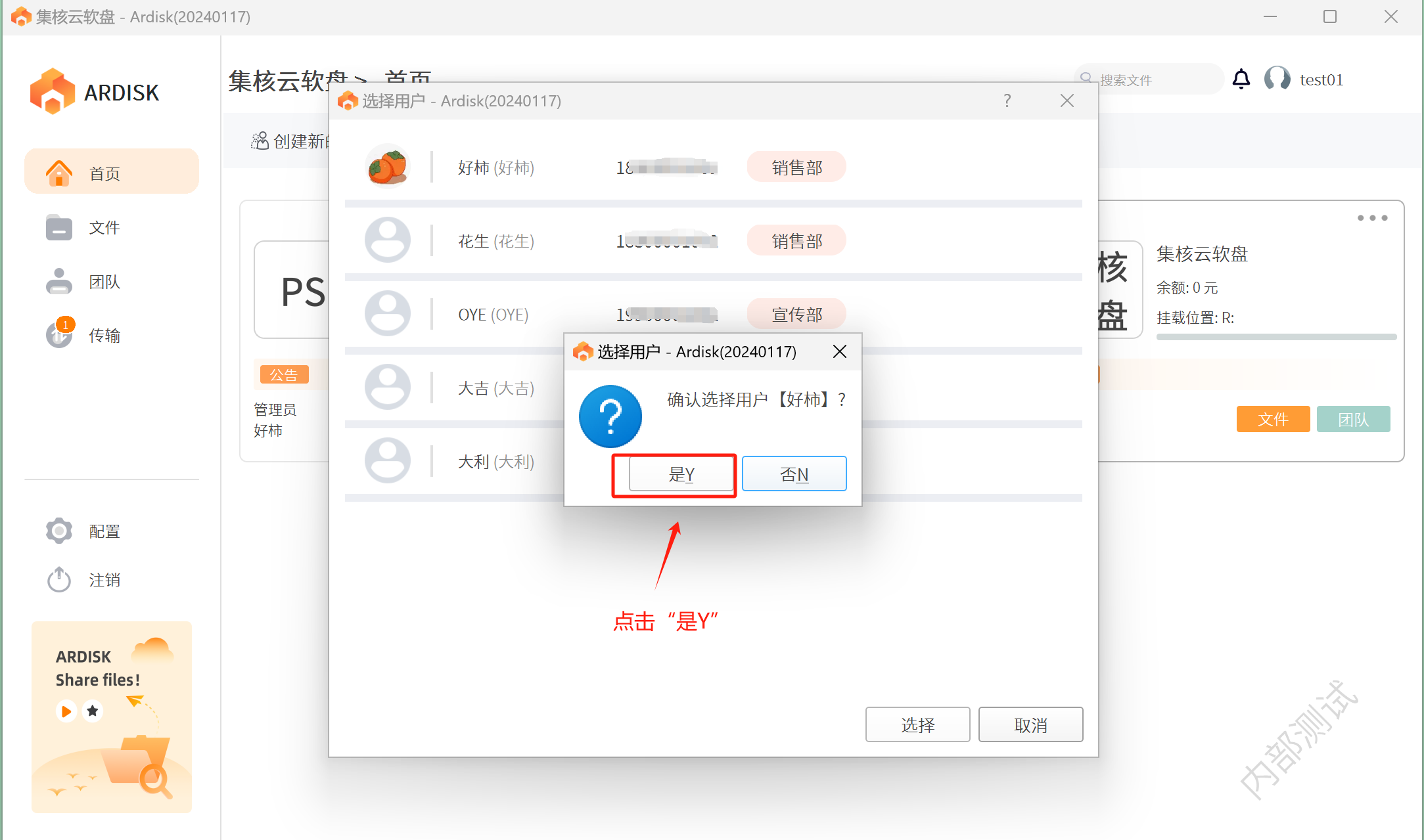Click the persimmon avatar of 好柿

click(x=387, y=167)
